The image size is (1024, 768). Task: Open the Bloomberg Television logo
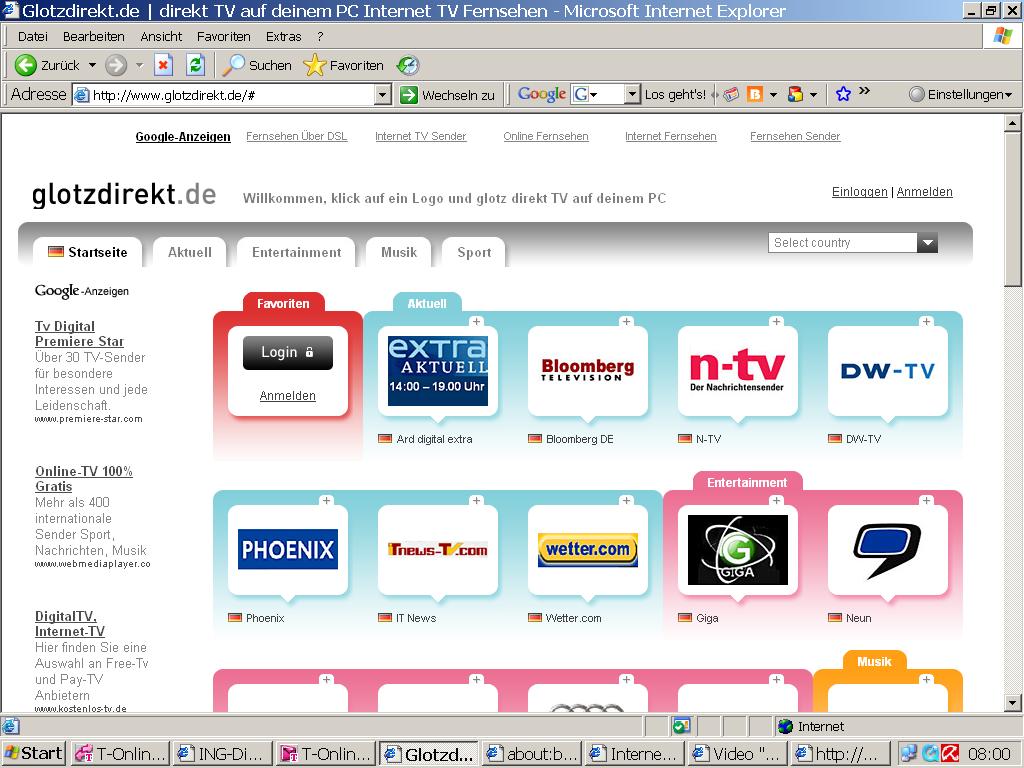pyautogui.click(x=588, y=370)
